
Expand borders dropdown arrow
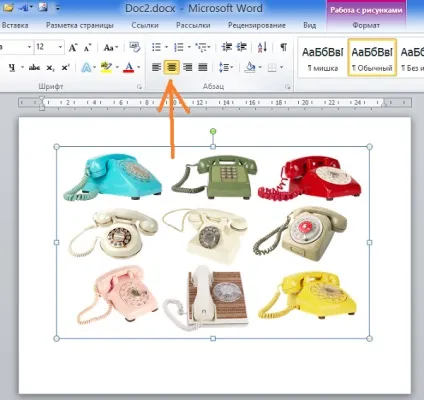pyautogui.click(x=282, y=68)
